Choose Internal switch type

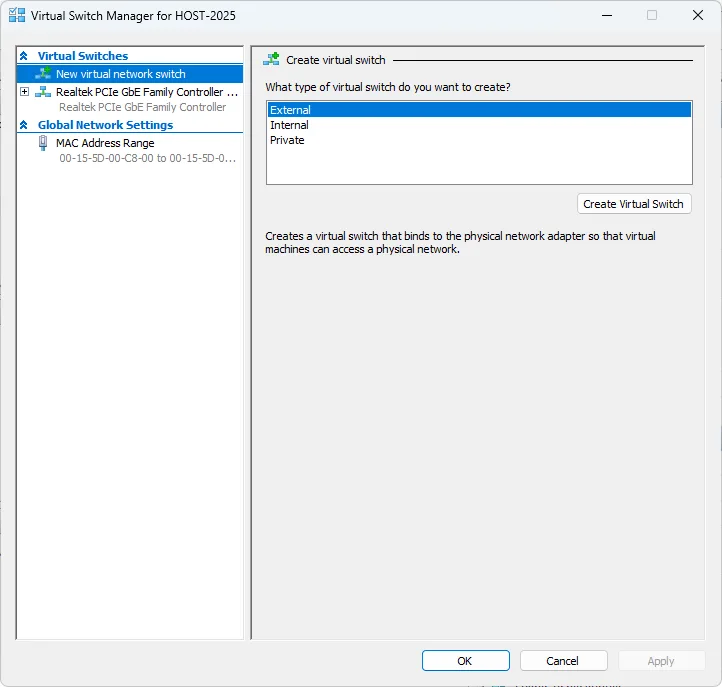(x=479, y=125)
